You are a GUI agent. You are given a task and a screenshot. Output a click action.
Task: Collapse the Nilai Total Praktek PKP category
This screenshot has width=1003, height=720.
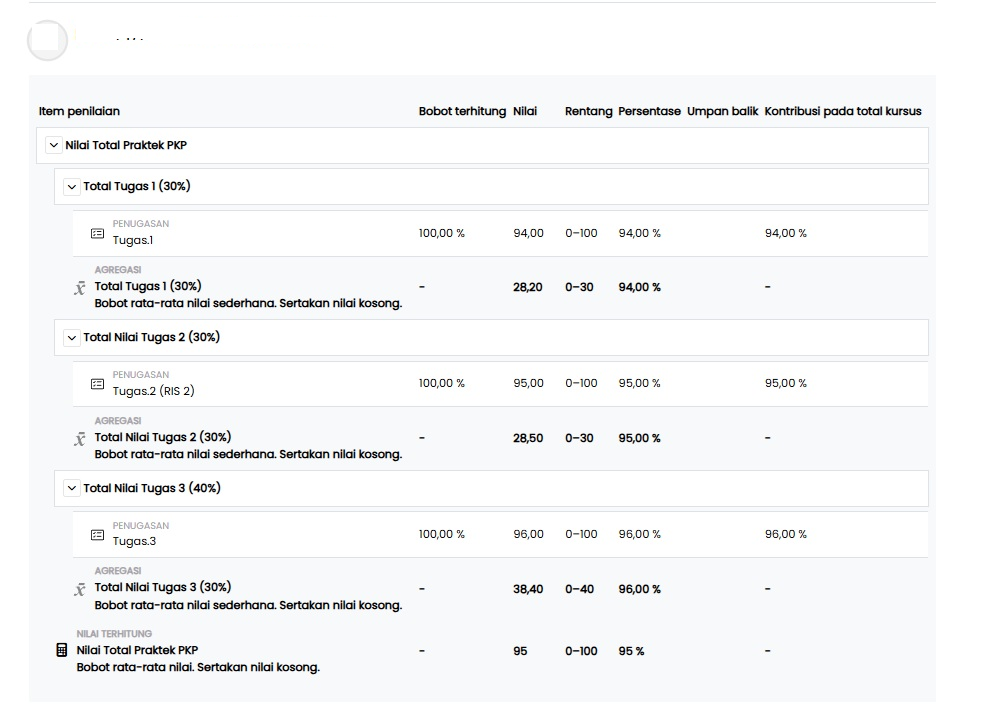pos(54,146)
